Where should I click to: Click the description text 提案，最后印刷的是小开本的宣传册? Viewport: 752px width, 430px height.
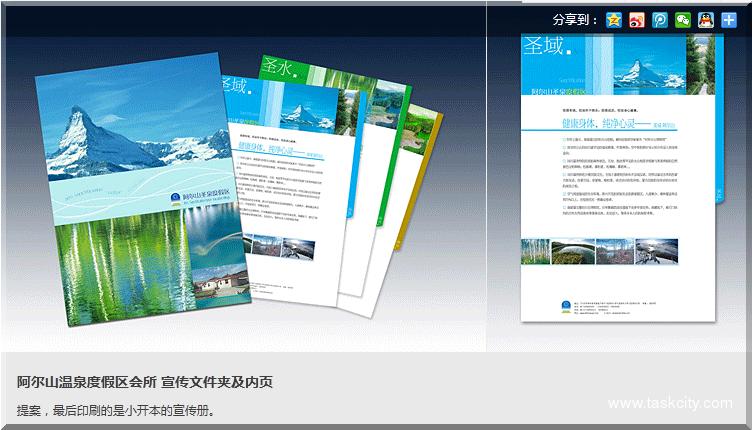click(115, 410)
